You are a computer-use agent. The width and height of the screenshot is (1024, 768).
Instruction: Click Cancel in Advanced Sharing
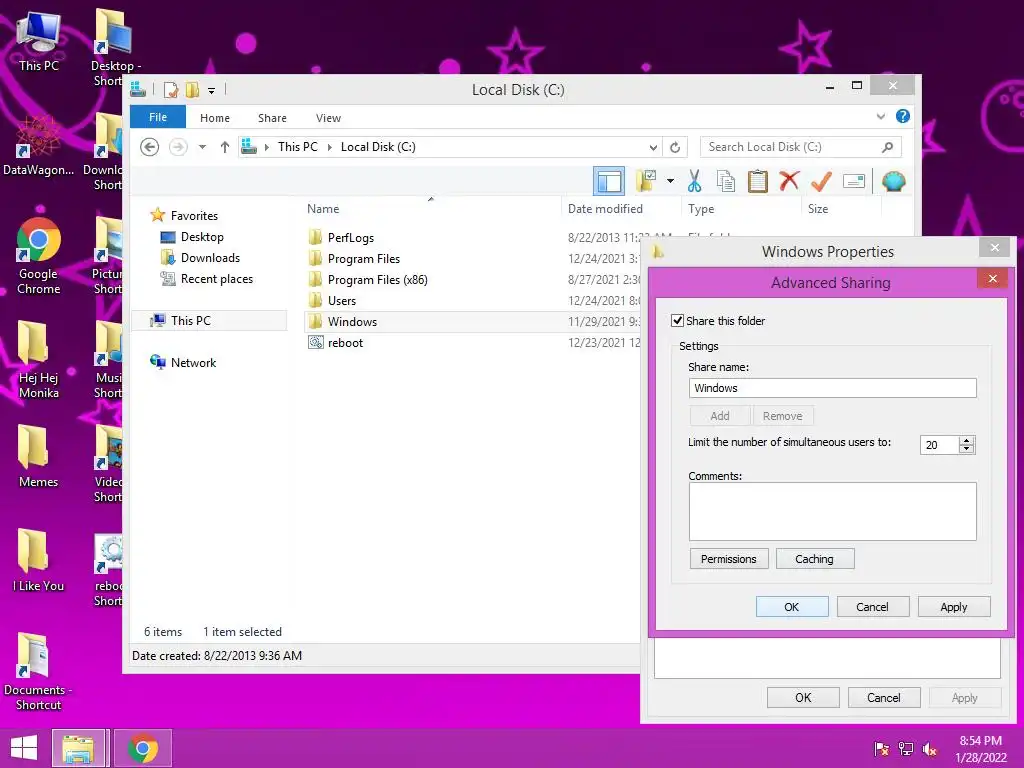872,607
